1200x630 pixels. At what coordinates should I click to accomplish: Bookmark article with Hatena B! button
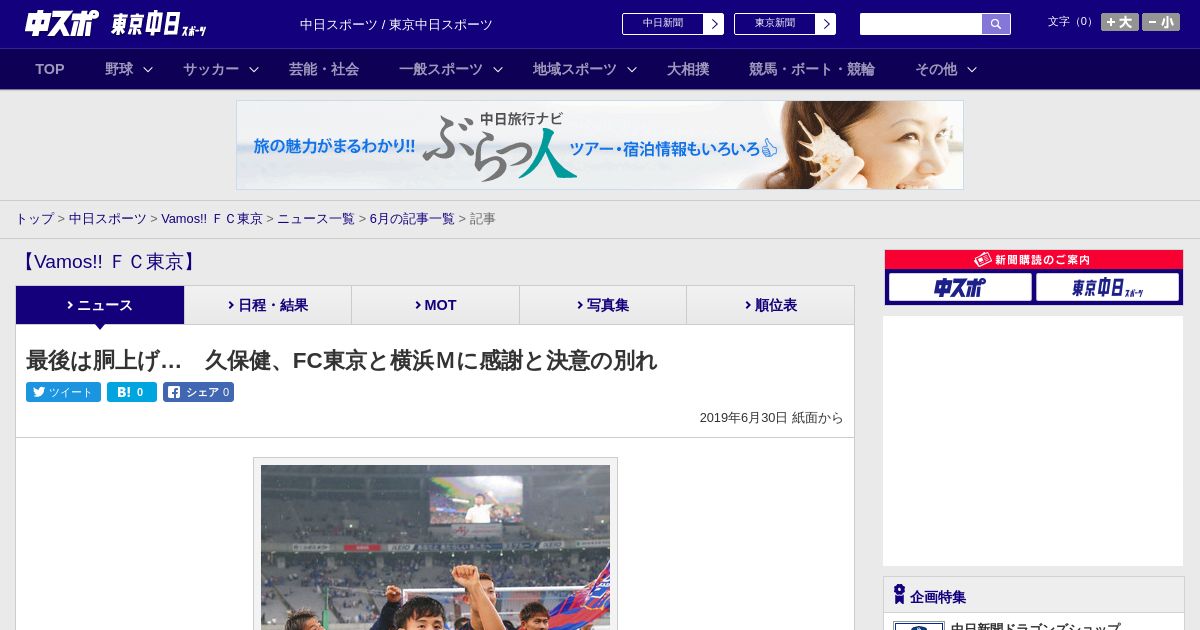pyautogui.click(x=132, y=392)
